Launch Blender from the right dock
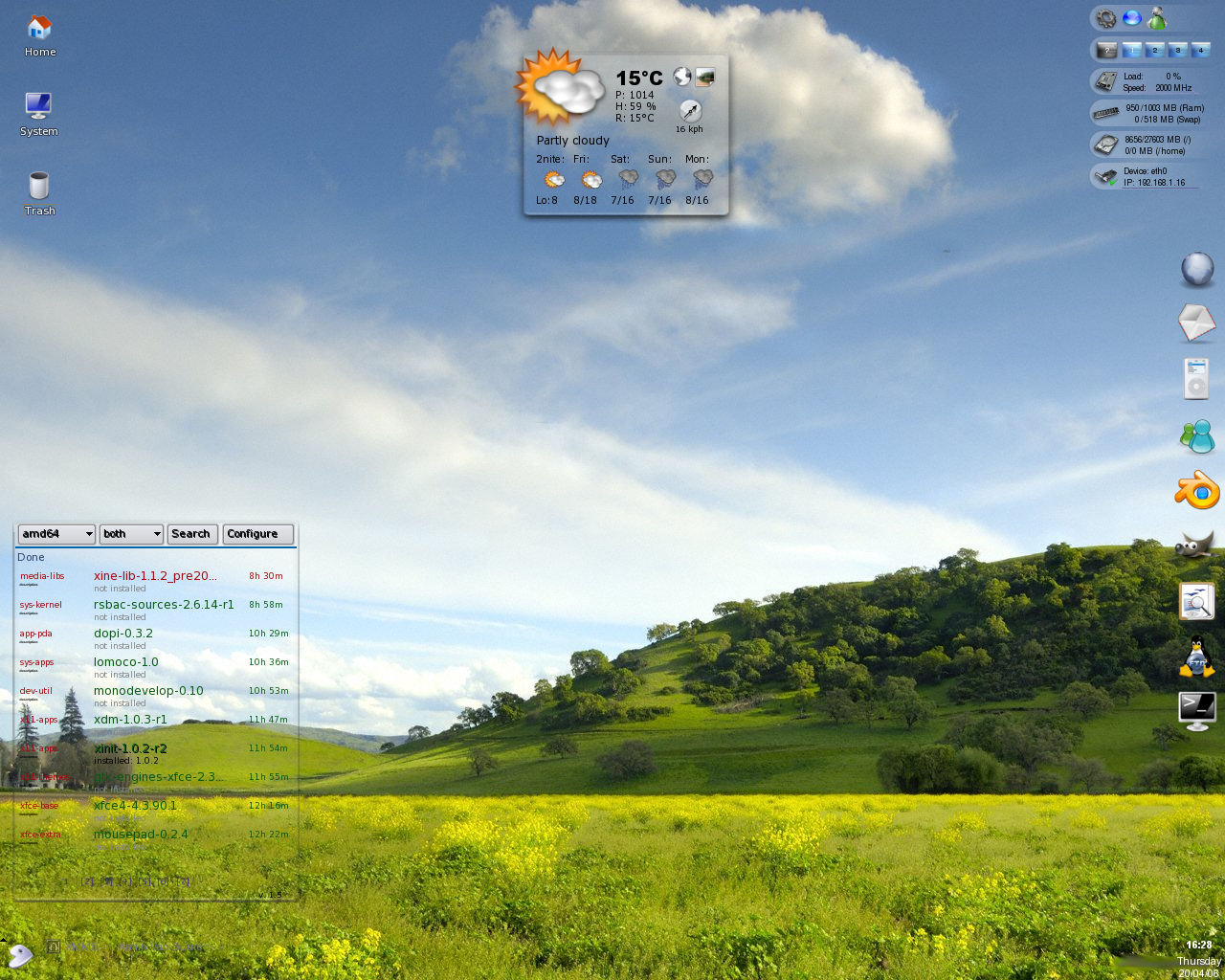This screenshot has width=1225, height=980. pyautogui.click(x=1196, y=492)
